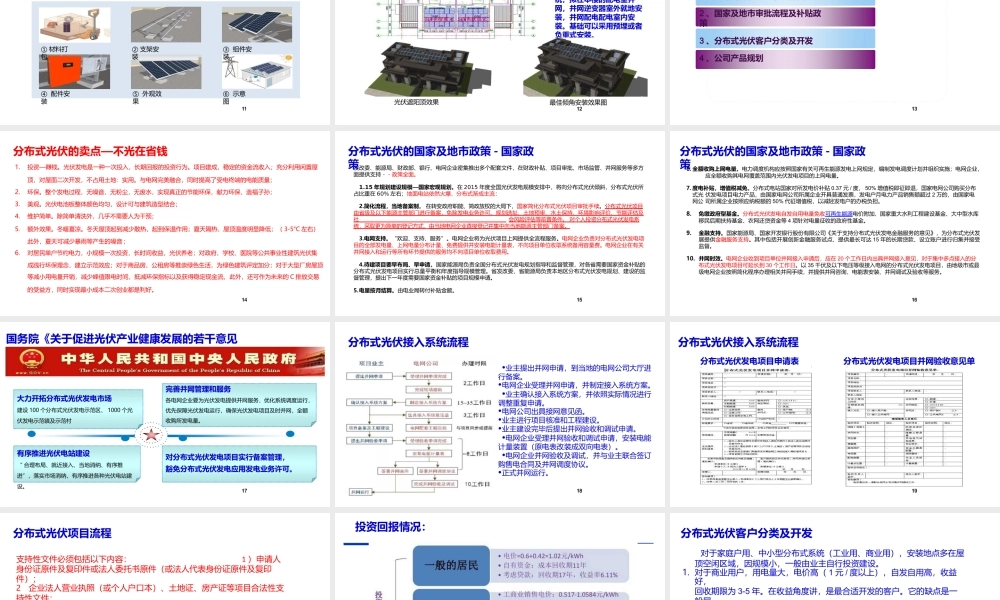Click agenda item 4、公司产品规划
Screen dimensions: 1000x600
(785, 59)
